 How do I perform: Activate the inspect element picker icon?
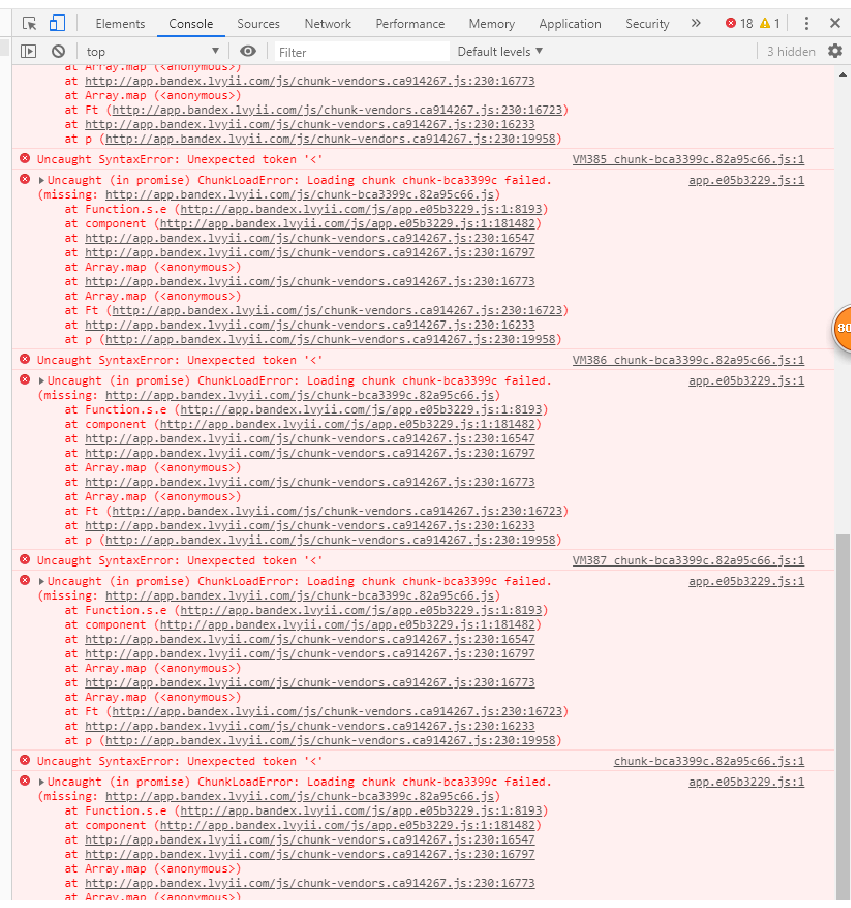click(29, 23)
